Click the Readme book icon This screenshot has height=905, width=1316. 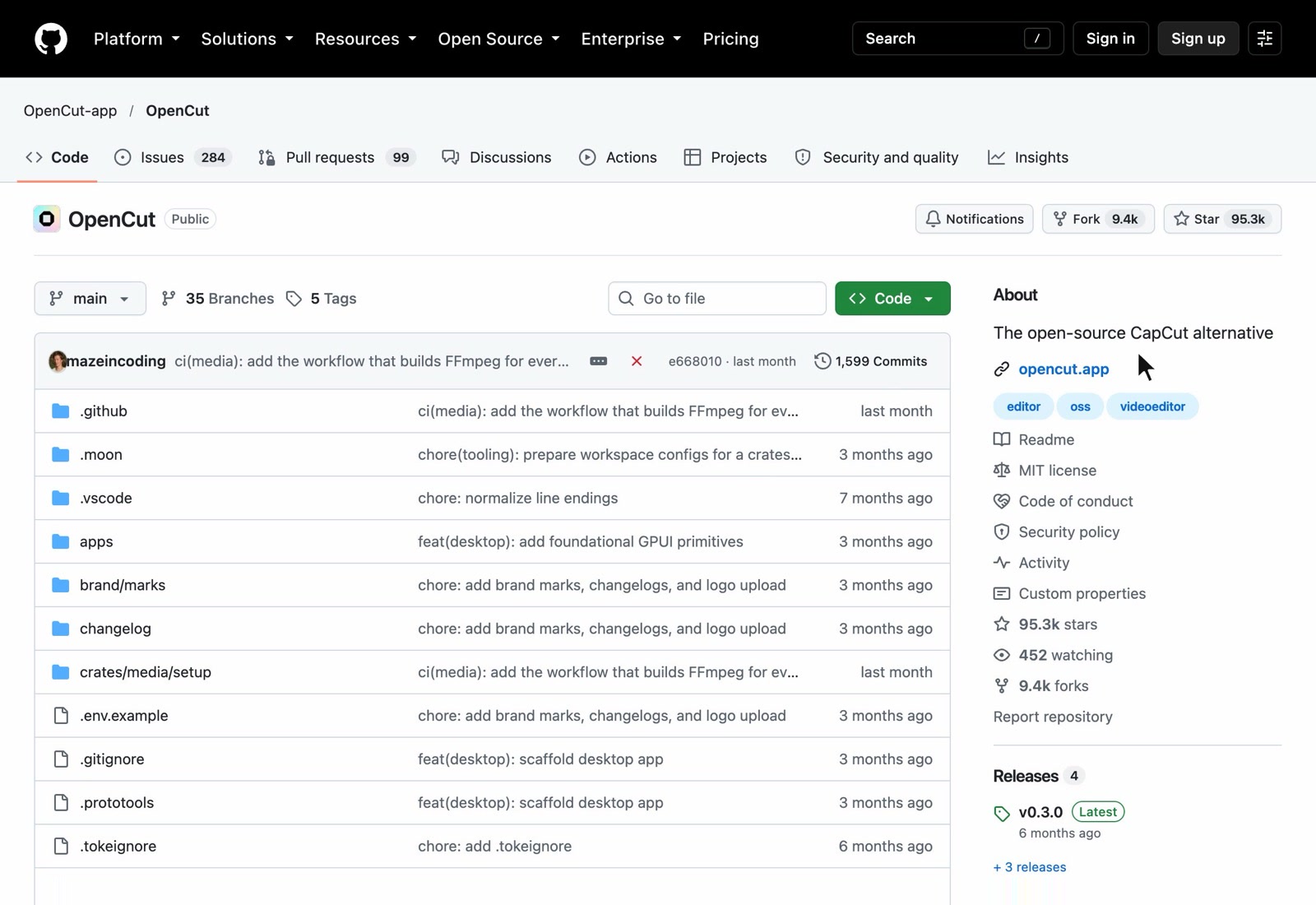(1002, 439)
